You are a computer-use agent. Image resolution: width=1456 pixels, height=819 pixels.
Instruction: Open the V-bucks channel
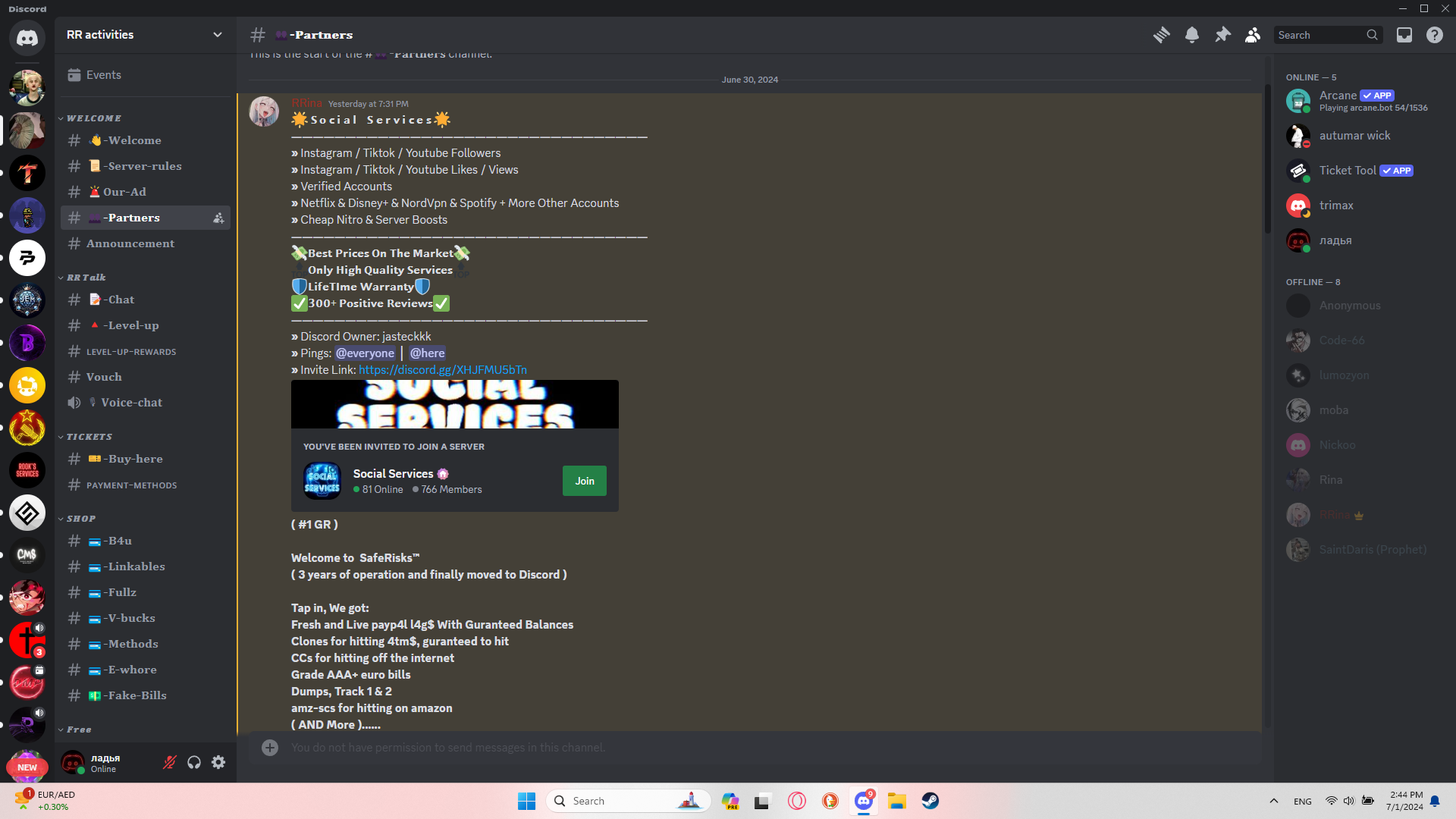click(x=145, y=618)
